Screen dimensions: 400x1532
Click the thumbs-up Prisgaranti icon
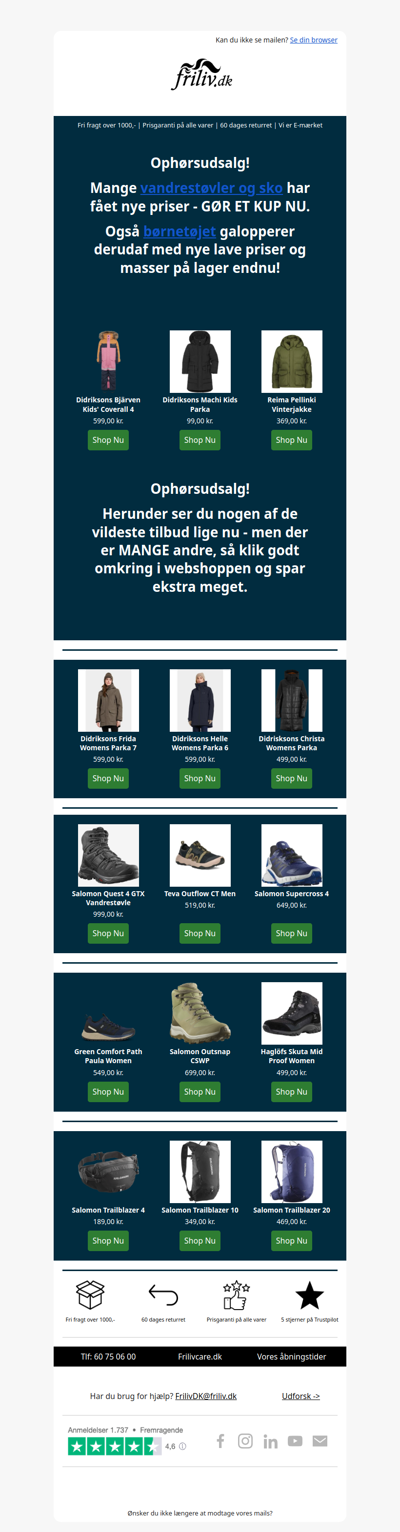tap(236, 1295)
